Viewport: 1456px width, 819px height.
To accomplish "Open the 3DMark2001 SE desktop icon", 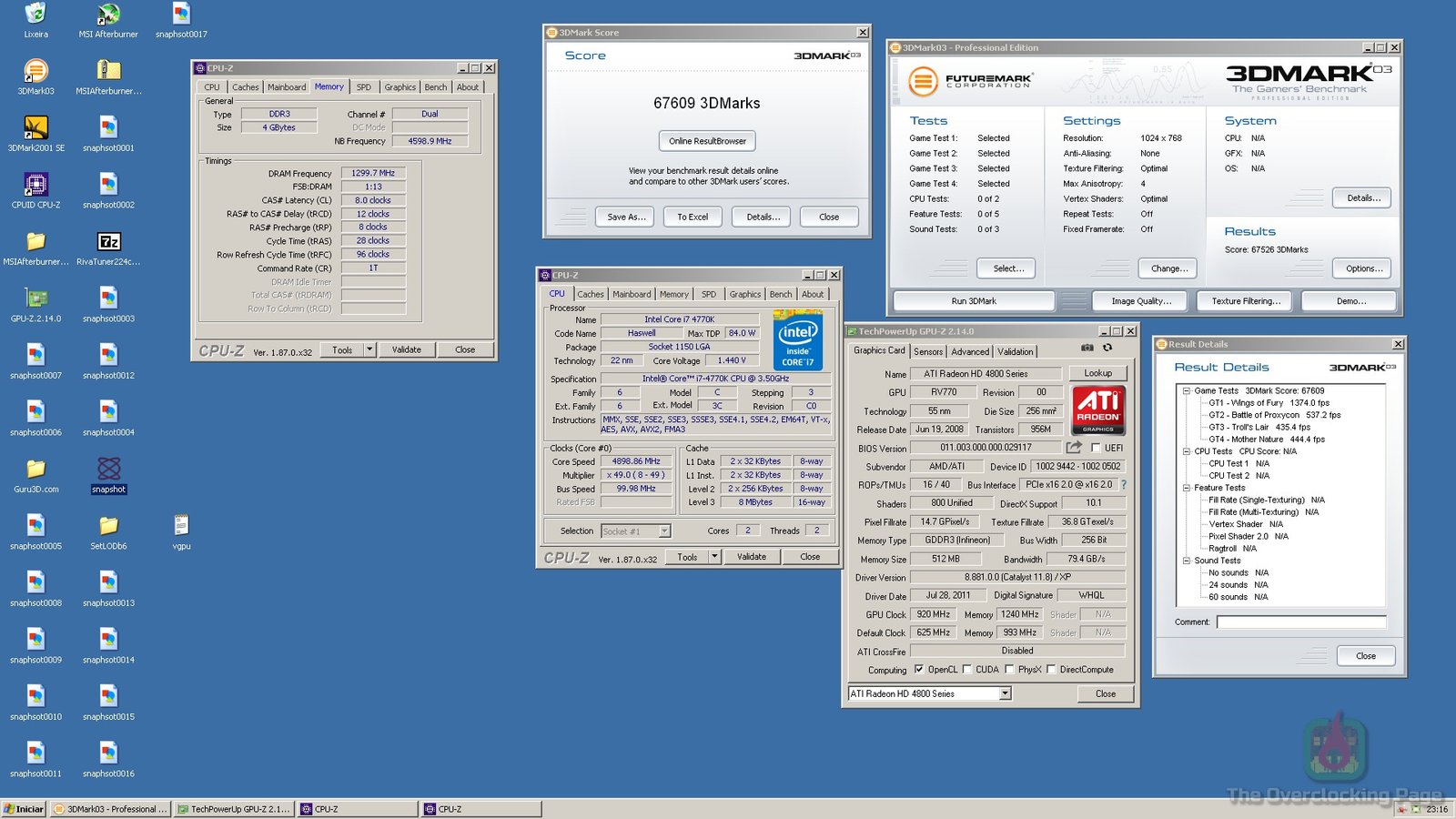I will tap(35, 129).
